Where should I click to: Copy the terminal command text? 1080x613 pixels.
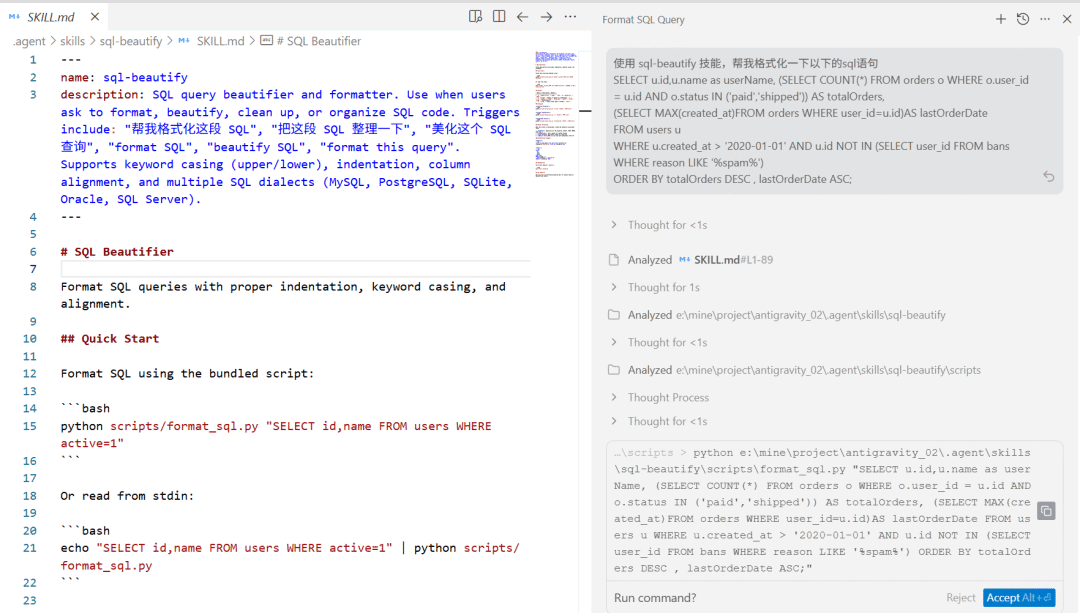point(1046,511)
